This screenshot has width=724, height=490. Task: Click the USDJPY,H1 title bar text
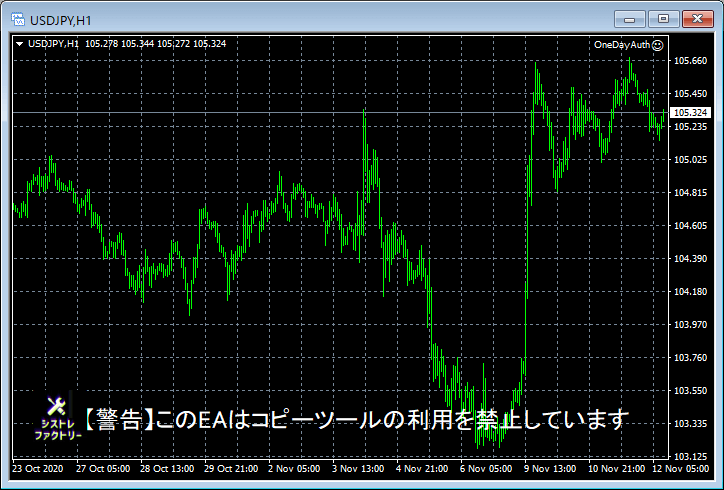(x=60, y=21)
